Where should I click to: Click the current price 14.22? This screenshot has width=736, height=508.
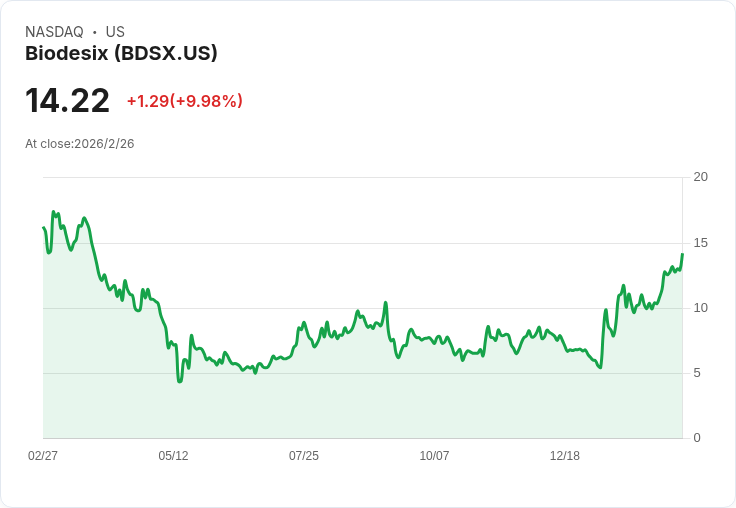pos(67,101)
